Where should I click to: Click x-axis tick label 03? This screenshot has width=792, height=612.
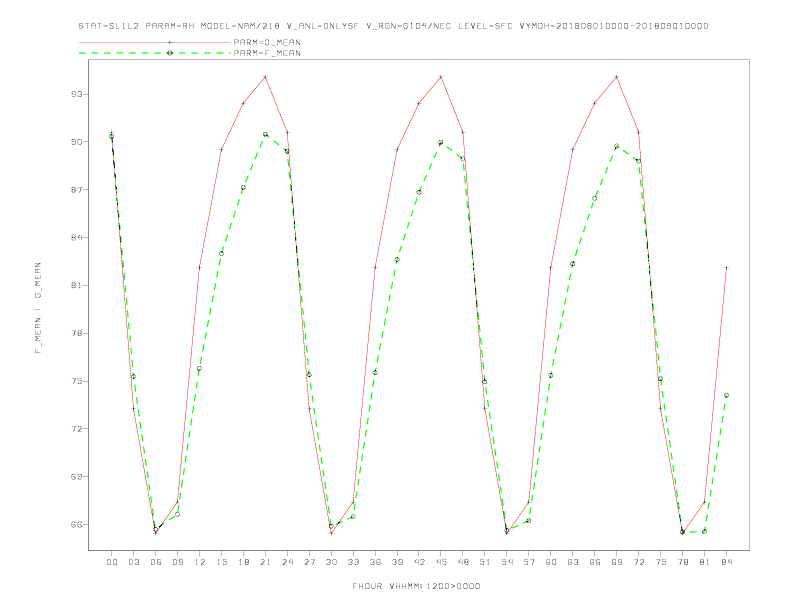[x=133, y=562]
